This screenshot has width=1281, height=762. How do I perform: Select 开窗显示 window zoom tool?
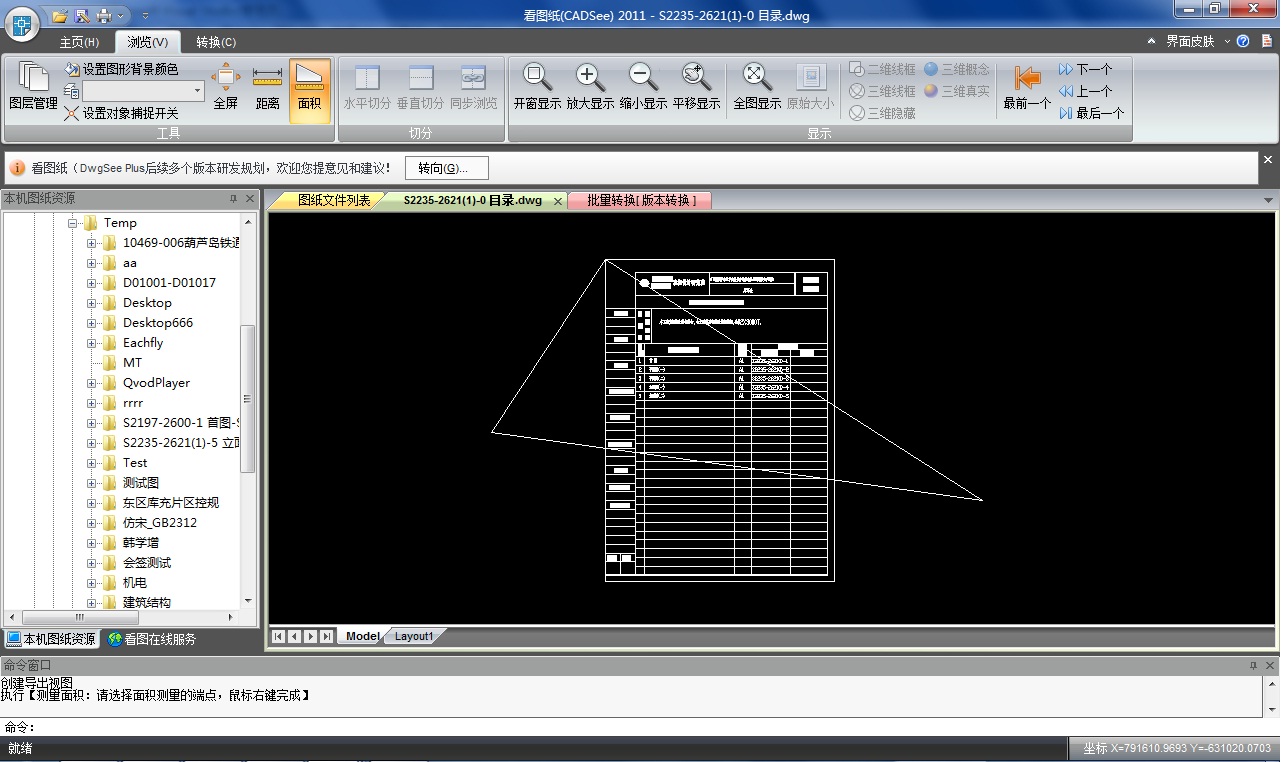[537, 88]
